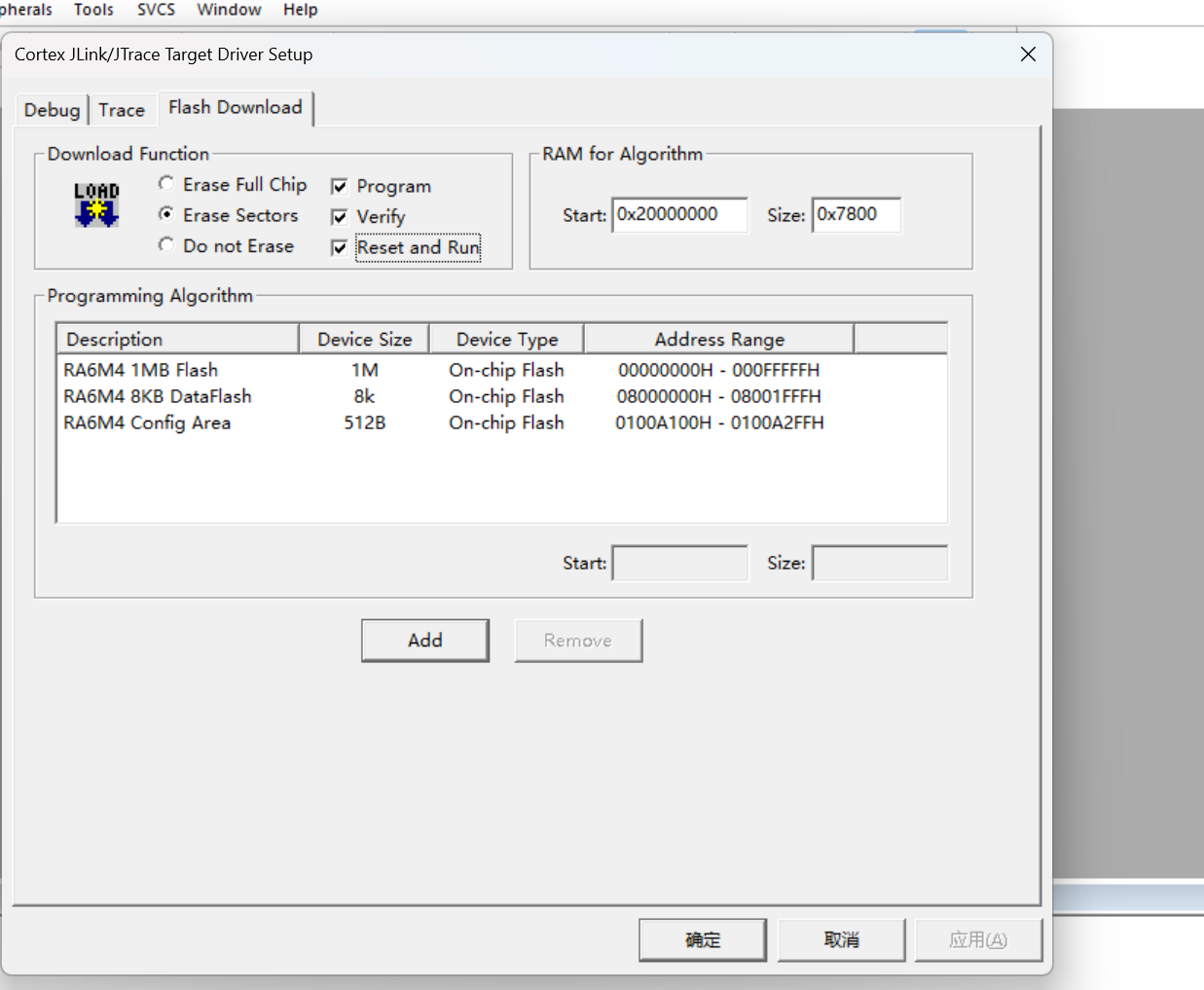Open the Tools menu
Image resolution: width=1204 pixels, height=990 pixels.
tap(93, 10)
